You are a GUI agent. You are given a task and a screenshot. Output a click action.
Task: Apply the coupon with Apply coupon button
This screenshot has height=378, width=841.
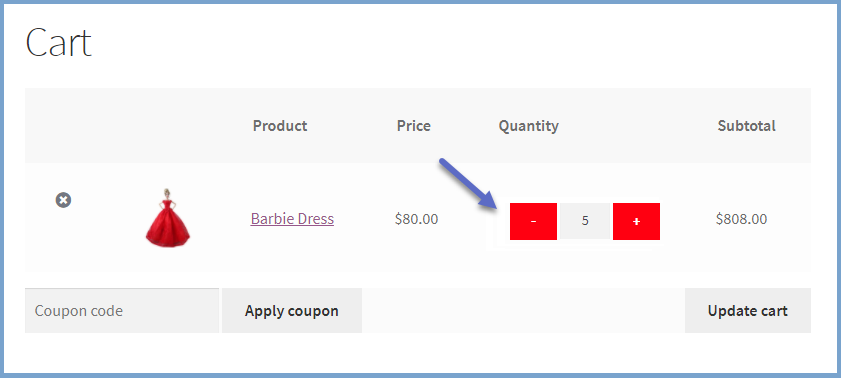pyautogui.click(x=292, y=310)
